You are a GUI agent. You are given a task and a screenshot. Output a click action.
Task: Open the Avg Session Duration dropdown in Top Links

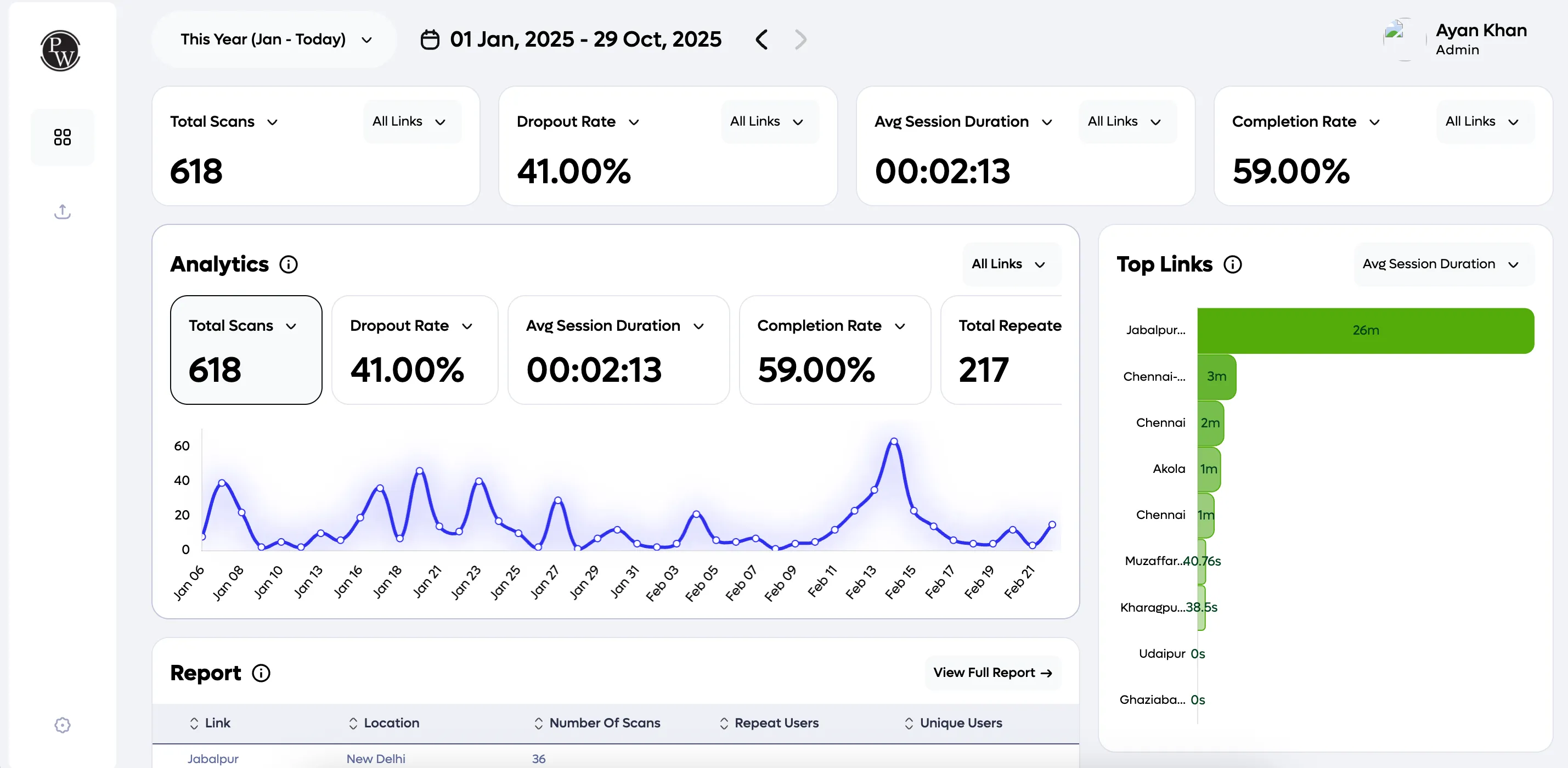click(1442, 264)
